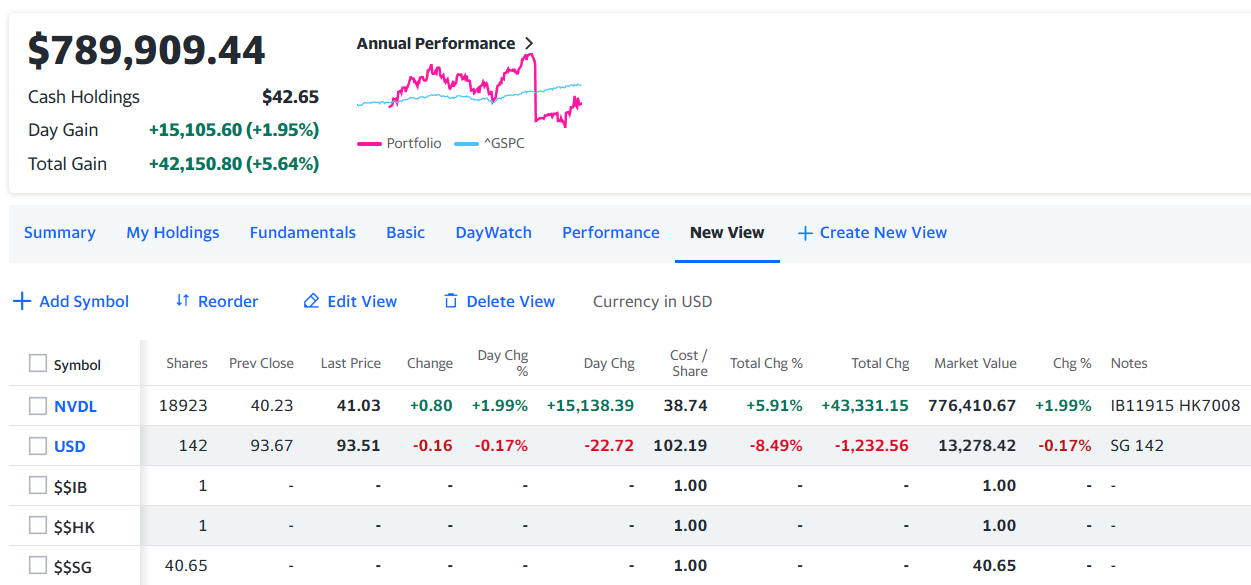Open the Fundamentals tab

[x=302, y=233]
